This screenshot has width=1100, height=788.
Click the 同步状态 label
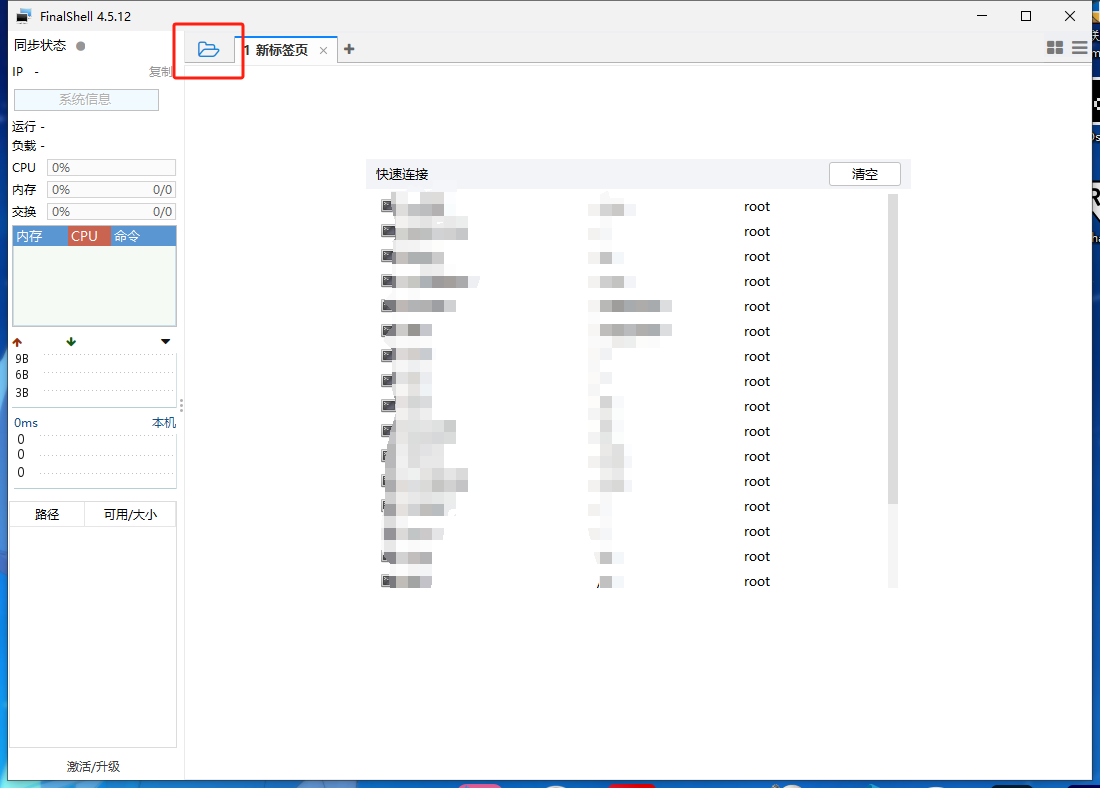click(x=40, y=46)
